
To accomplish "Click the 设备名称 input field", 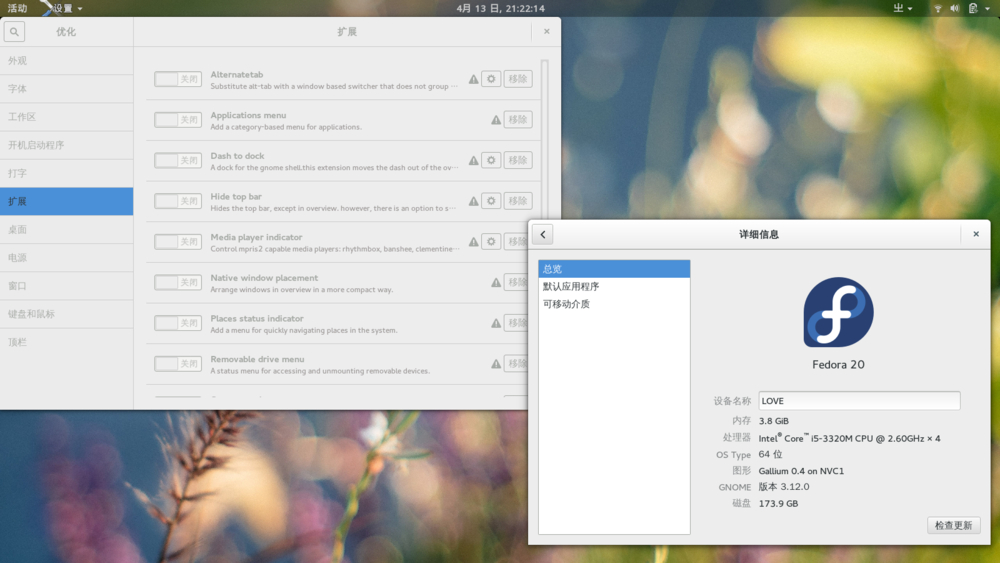I will click(x=859, y=400).
